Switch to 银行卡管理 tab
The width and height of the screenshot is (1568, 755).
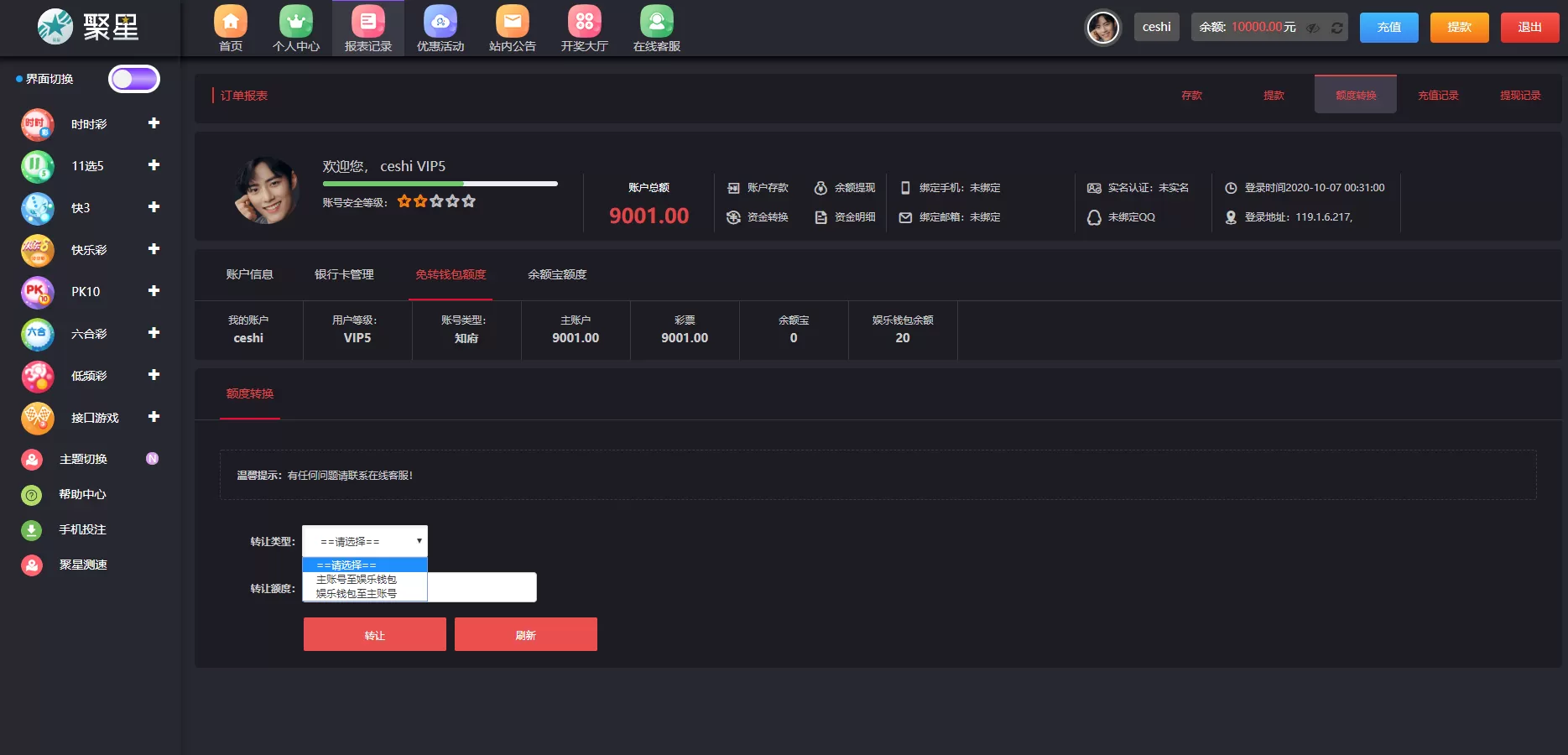344,274
